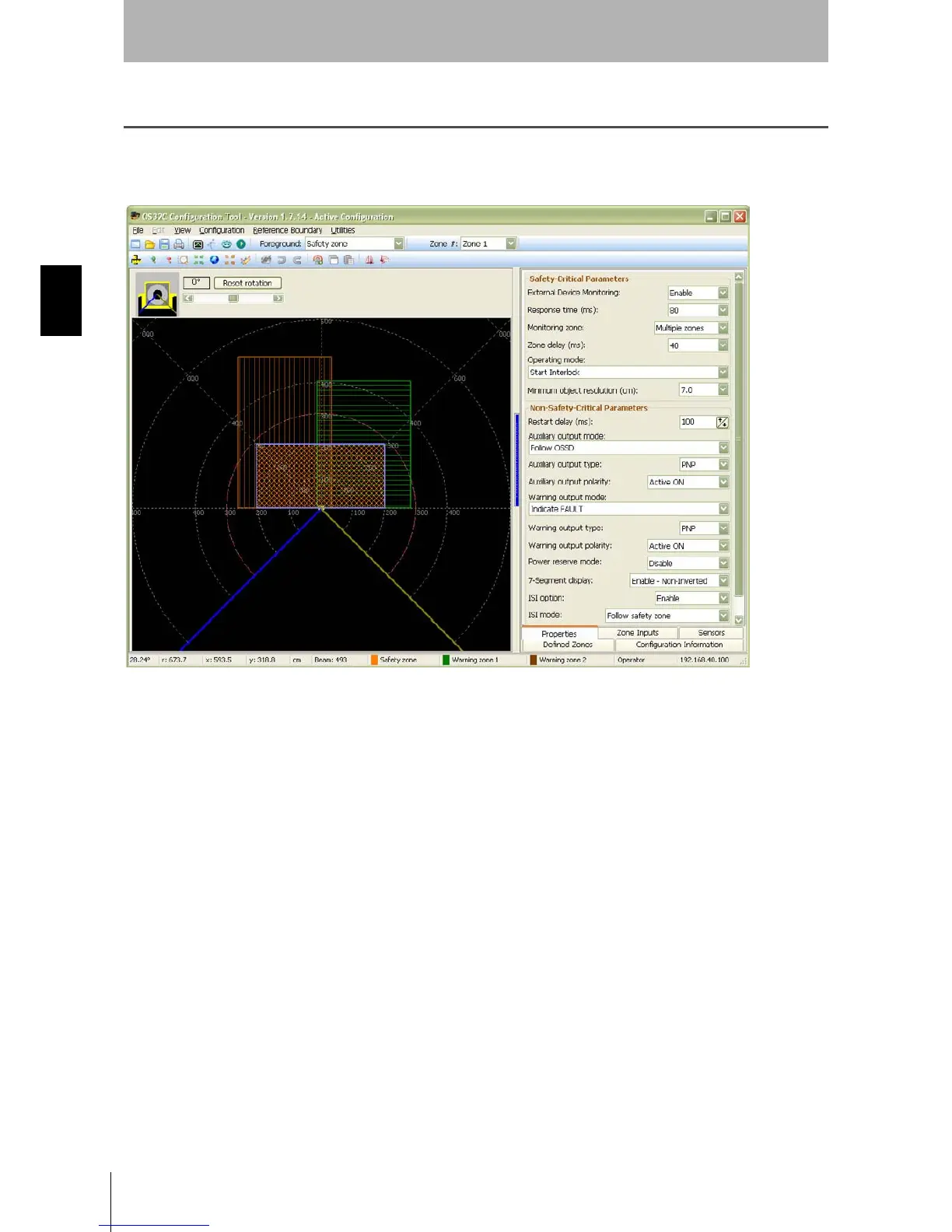The image size is (952, 1232).
Task: Click the yellow scanner icon in second toolbar
Action: [136, 260]
